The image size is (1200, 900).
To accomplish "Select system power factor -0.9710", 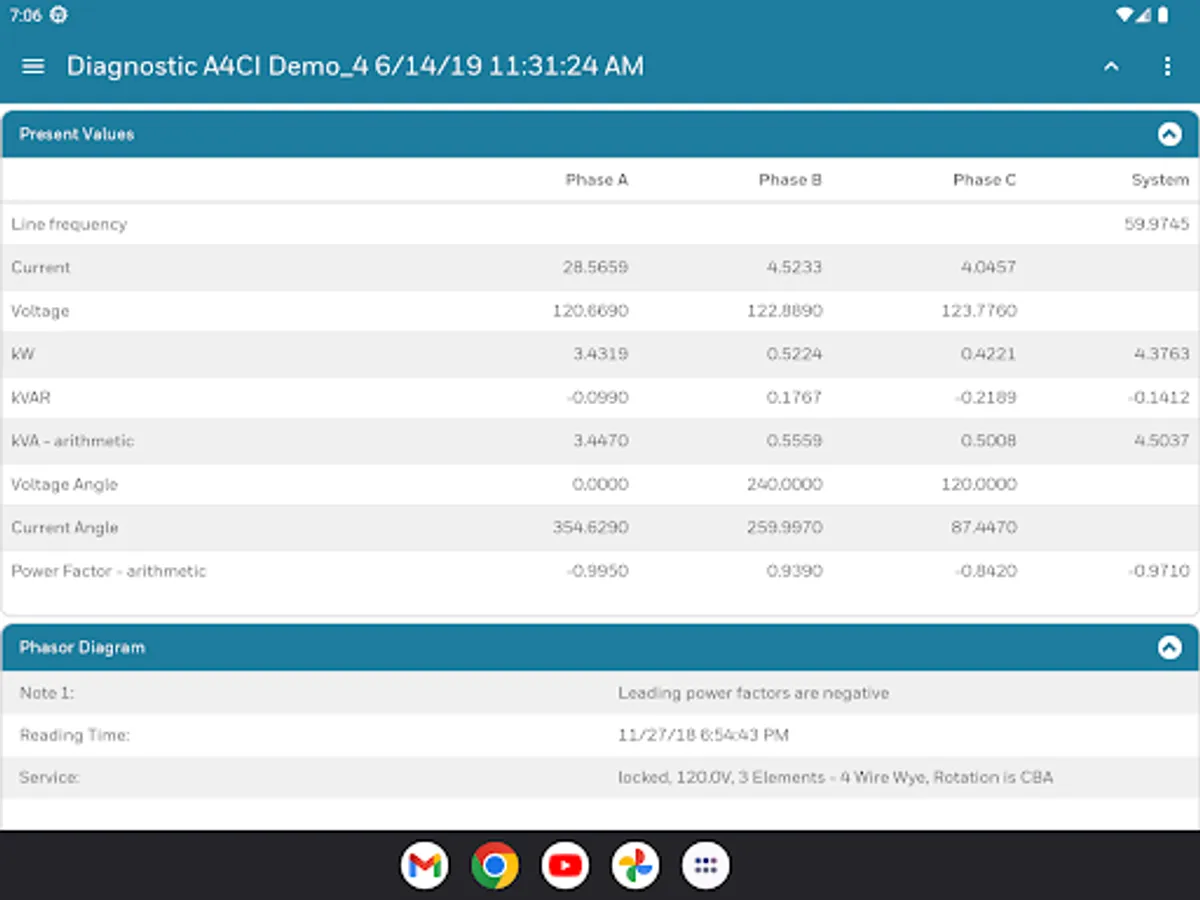I will click(1159, 571).
